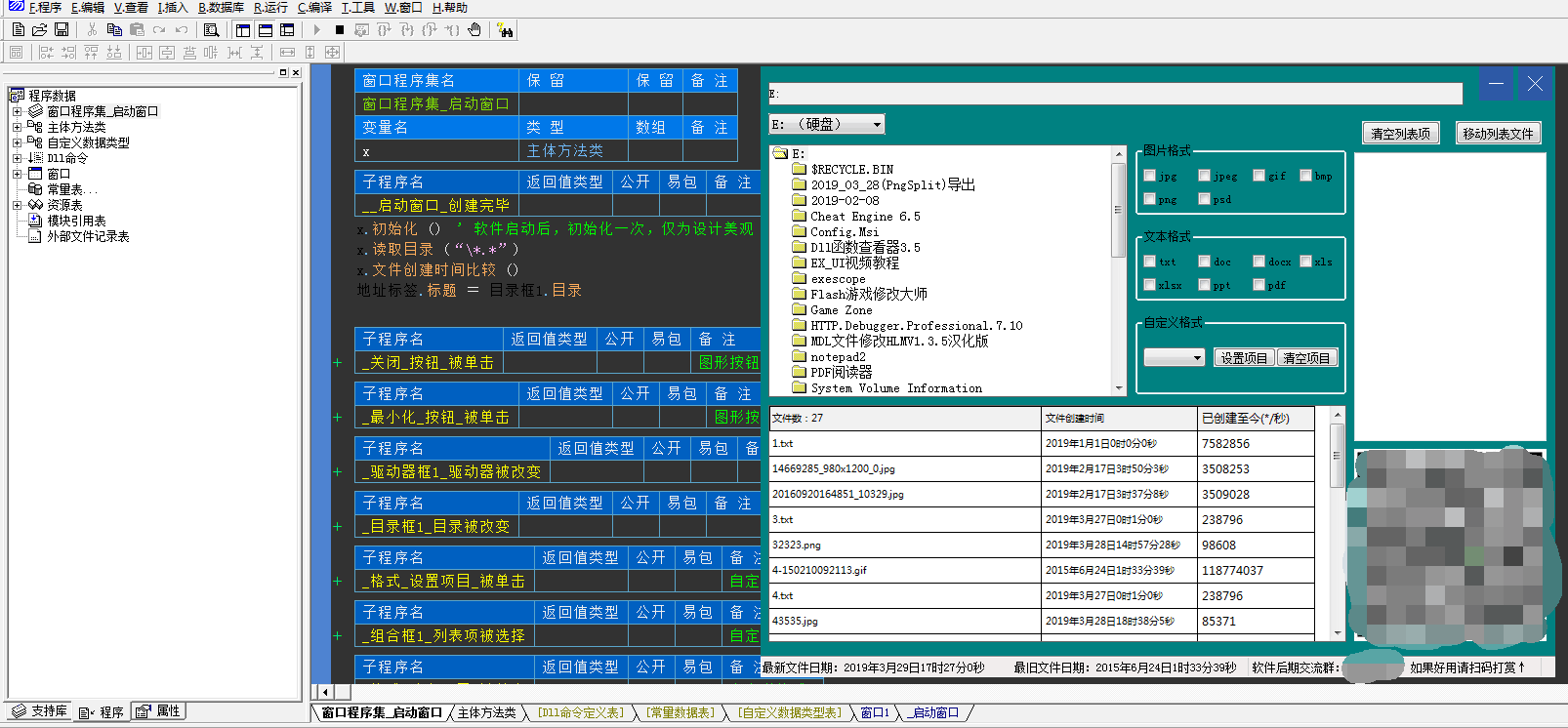1568x728 pixels.
Task: Open the C.编译 menu
Action: tap(314, 7)
